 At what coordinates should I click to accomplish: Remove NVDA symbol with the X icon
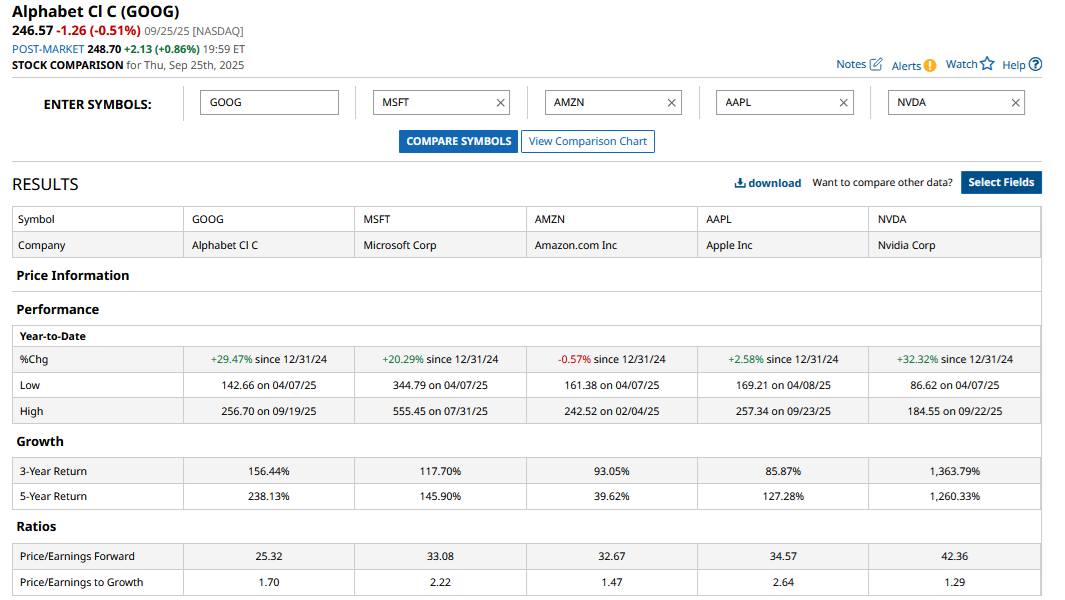coord(1015,103)
